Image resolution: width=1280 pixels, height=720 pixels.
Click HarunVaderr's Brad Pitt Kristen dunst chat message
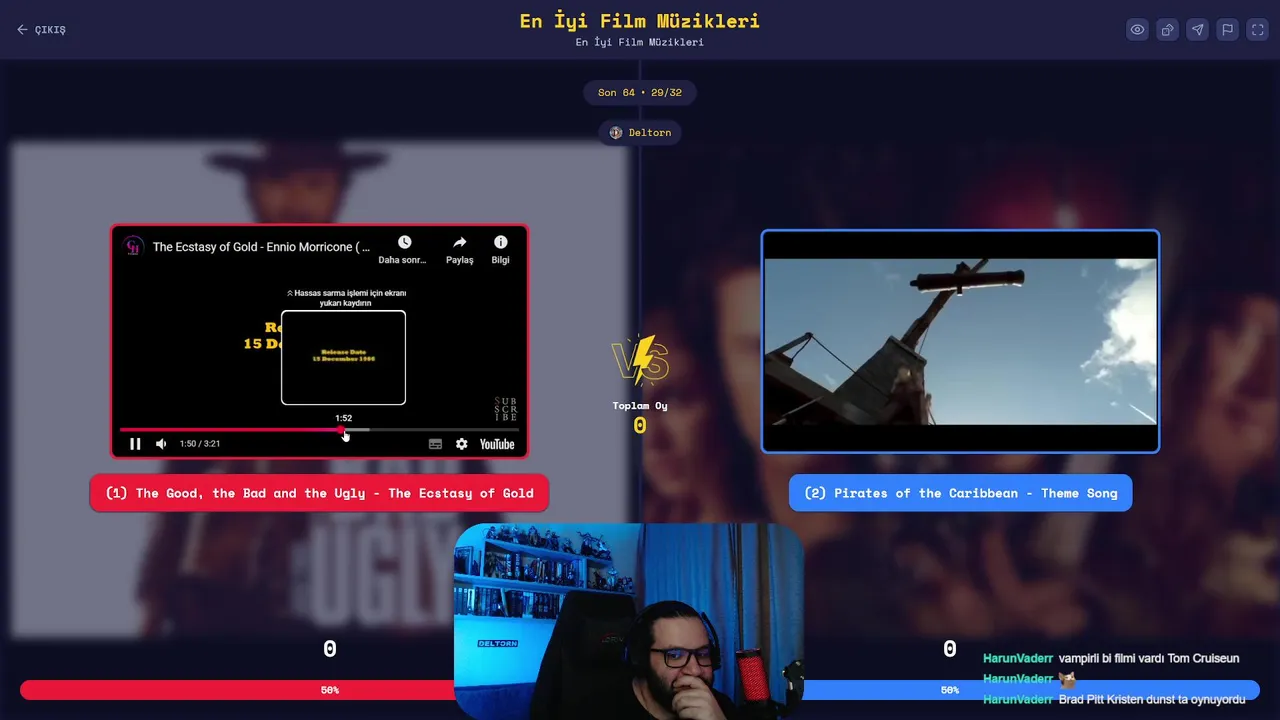[x=1114, y=699]
